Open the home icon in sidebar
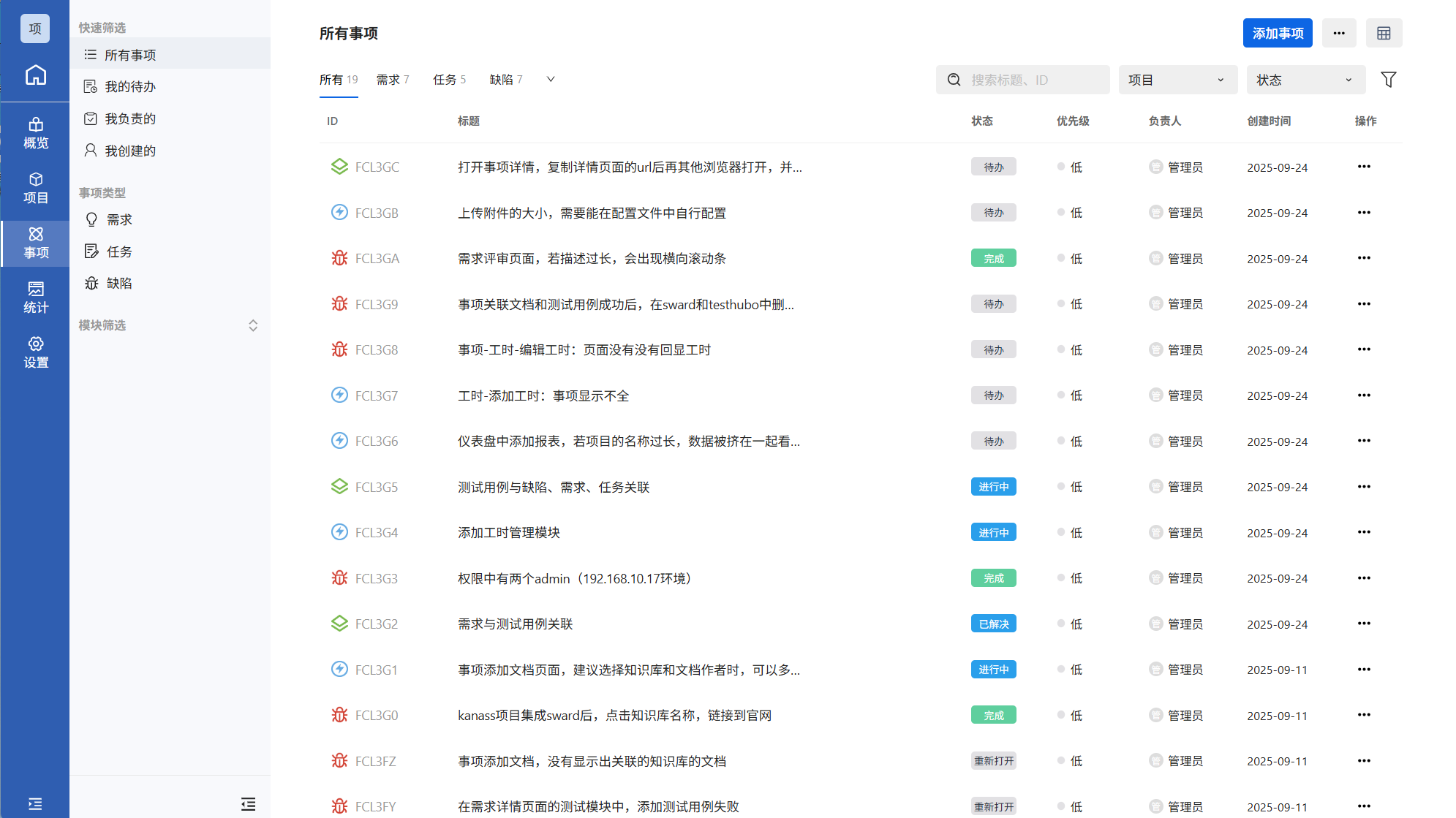Viewport: 1456px width, 818px height. [x=35, y=75]
